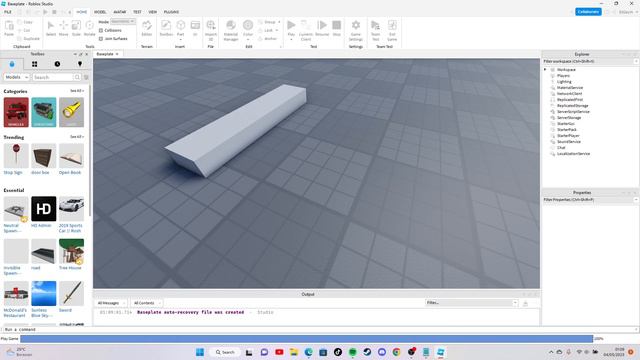Image resolution: width=640 pixels, height=360 pixels.
Task: Open the Mode dropdown in Tools
Action: 122,21
